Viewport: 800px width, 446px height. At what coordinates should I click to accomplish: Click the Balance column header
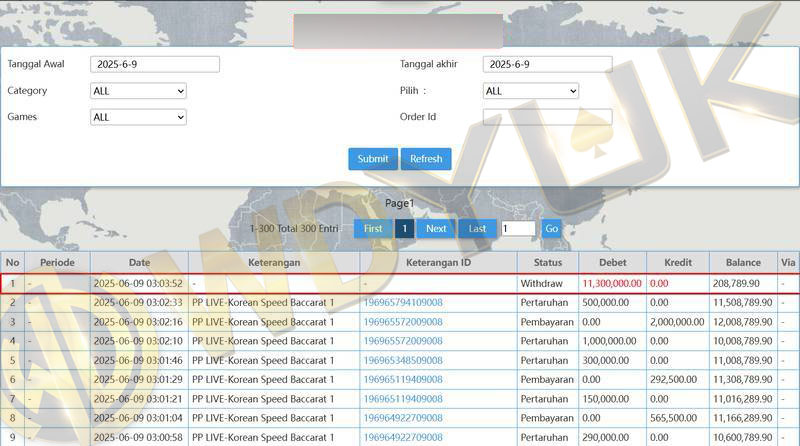tap(743, 262)
